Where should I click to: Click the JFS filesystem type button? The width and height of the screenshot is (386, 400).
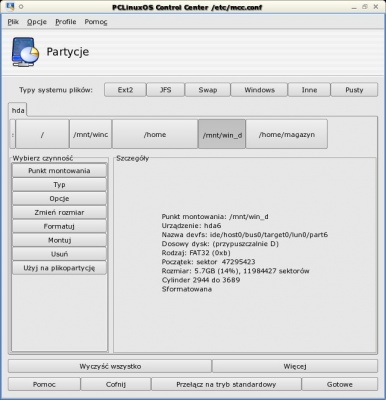(x=166, y=90)
